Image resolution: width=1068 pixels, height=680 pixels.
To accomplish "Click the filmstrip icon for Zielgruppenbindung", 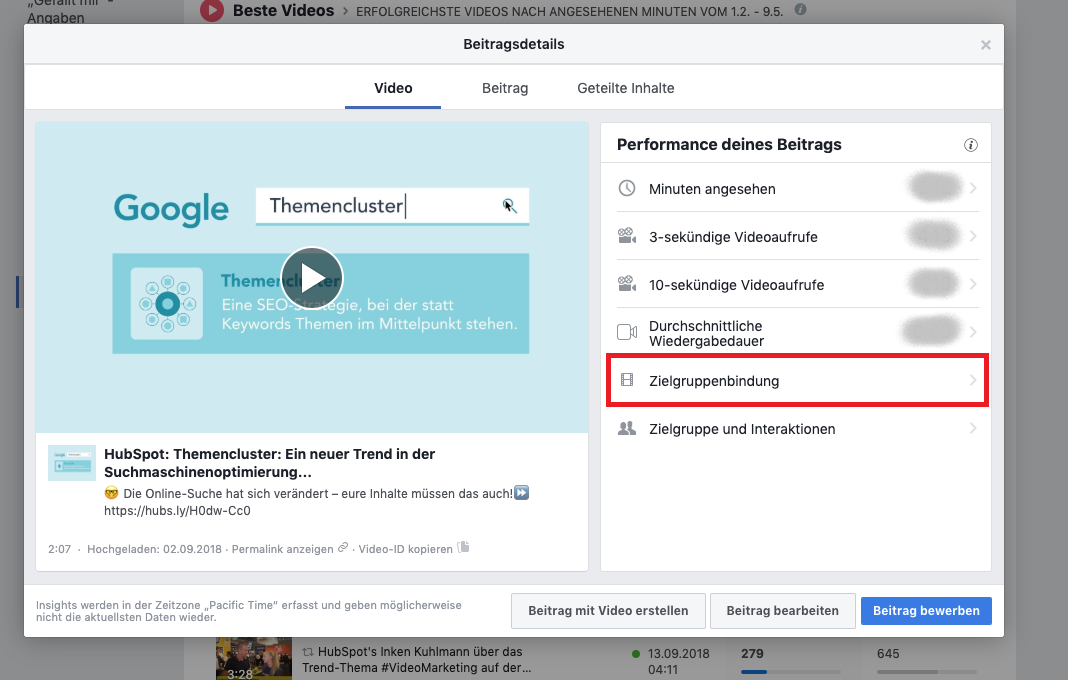I will click(x=627, y=380).
